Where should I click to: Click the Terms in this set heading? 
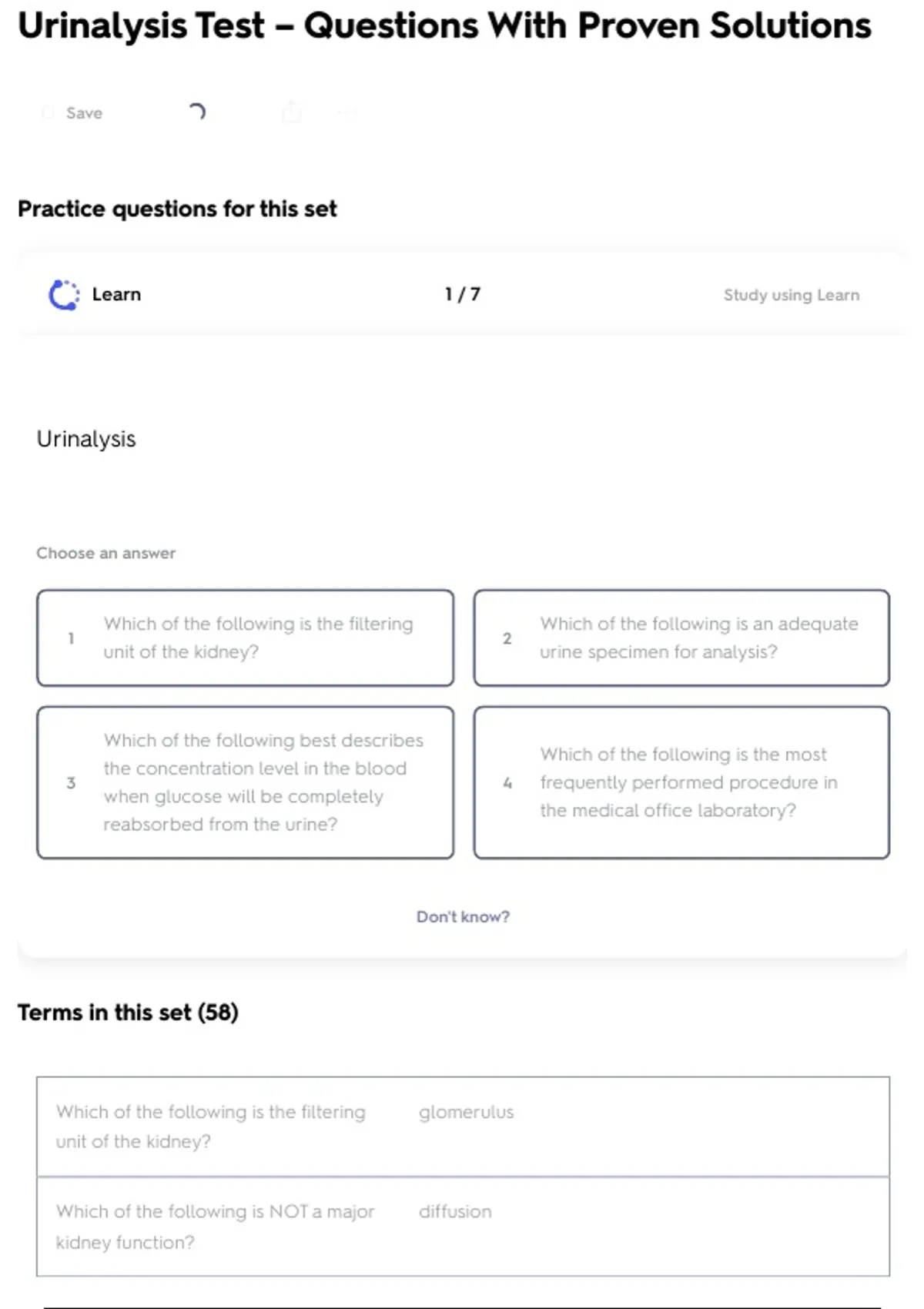[128, 1012]
